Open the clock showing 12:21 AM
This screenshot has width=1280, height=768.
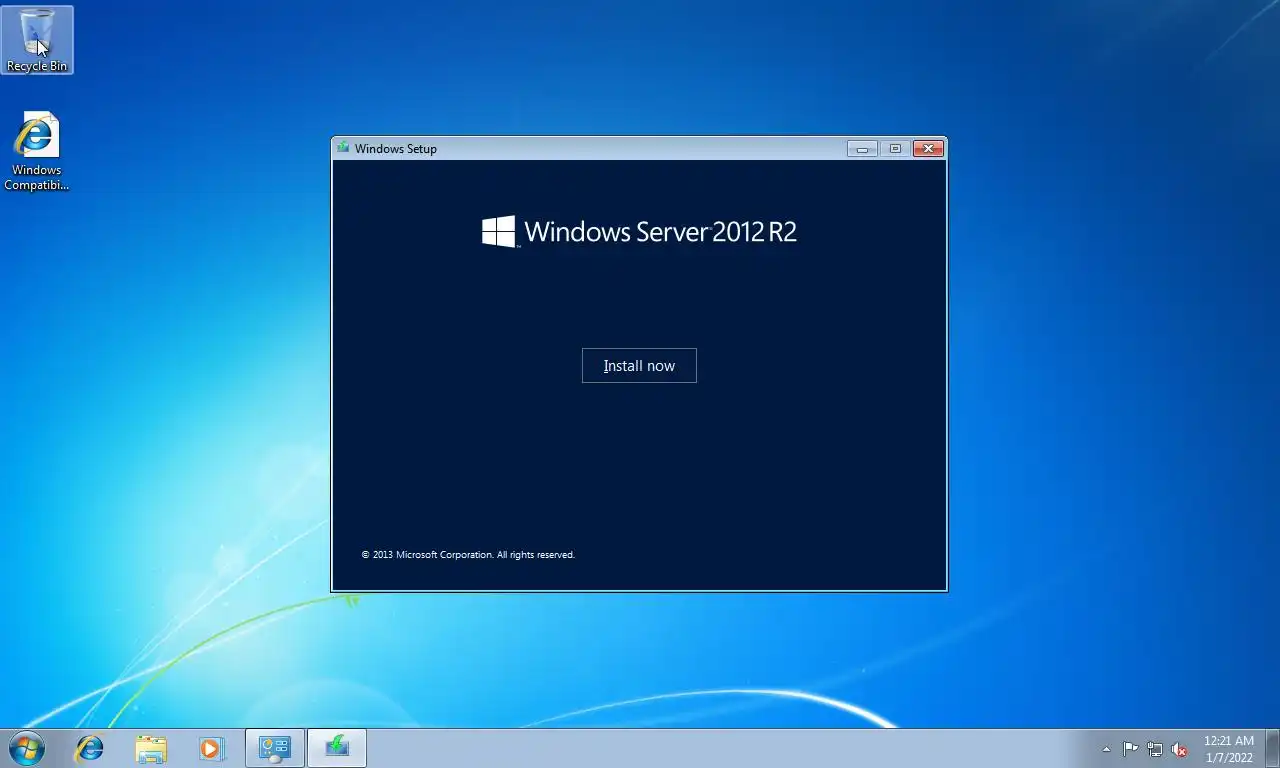click(x=1229, y=749)
